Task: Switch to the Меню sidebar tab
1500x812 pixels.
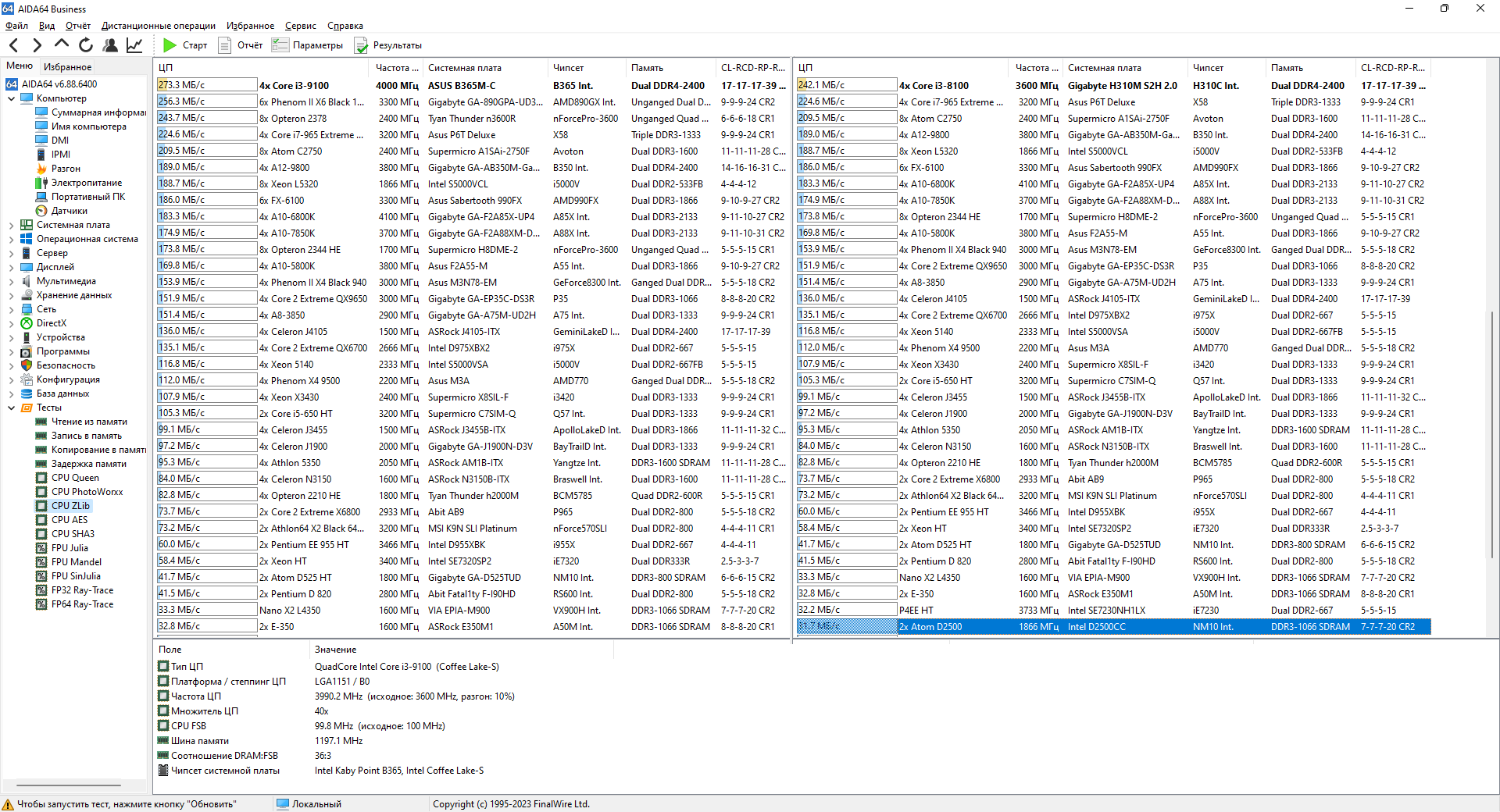Action: pyautogui.click(x=20, y=66)
